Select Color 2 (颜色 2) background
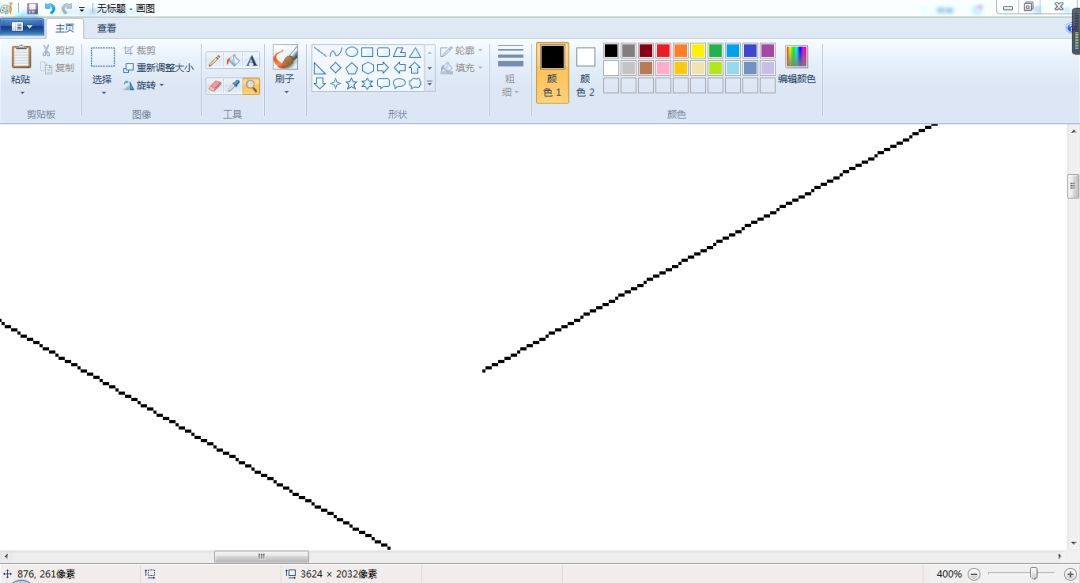 click(x=585, y=72)
